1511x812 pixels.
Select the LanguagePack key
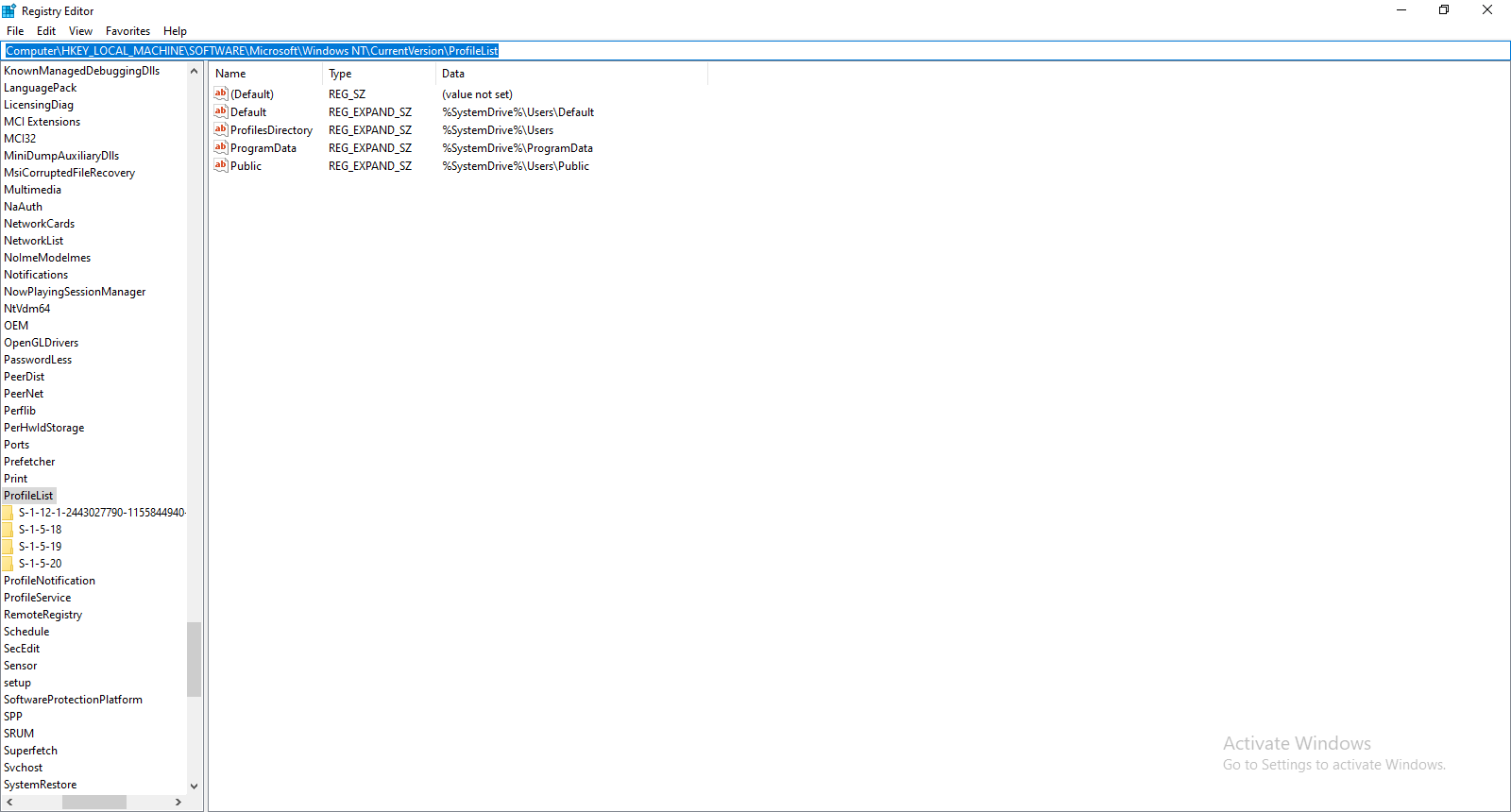(x=40, y=88)
